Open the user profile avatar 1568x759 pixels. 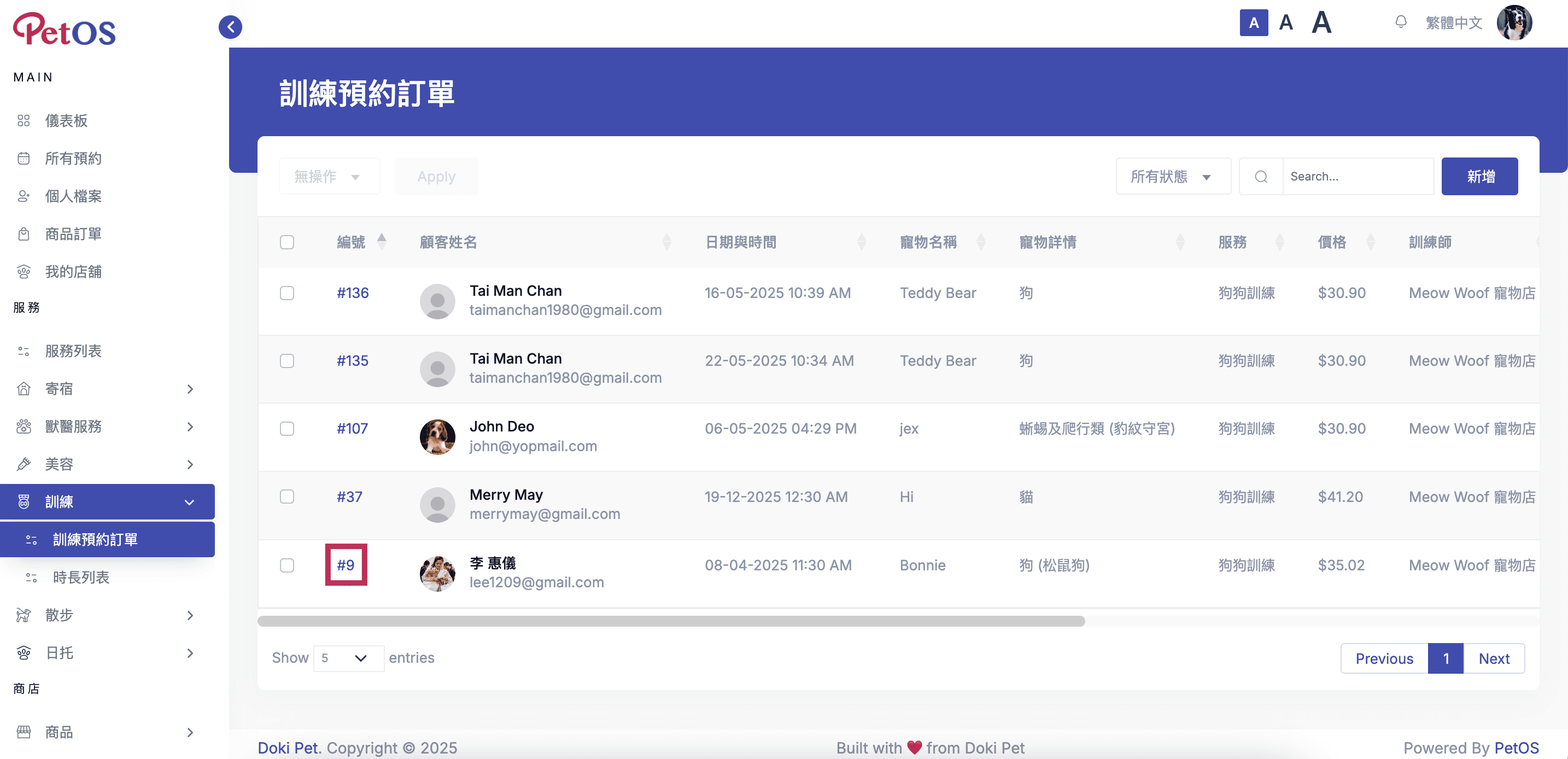tap(1514, 22)
